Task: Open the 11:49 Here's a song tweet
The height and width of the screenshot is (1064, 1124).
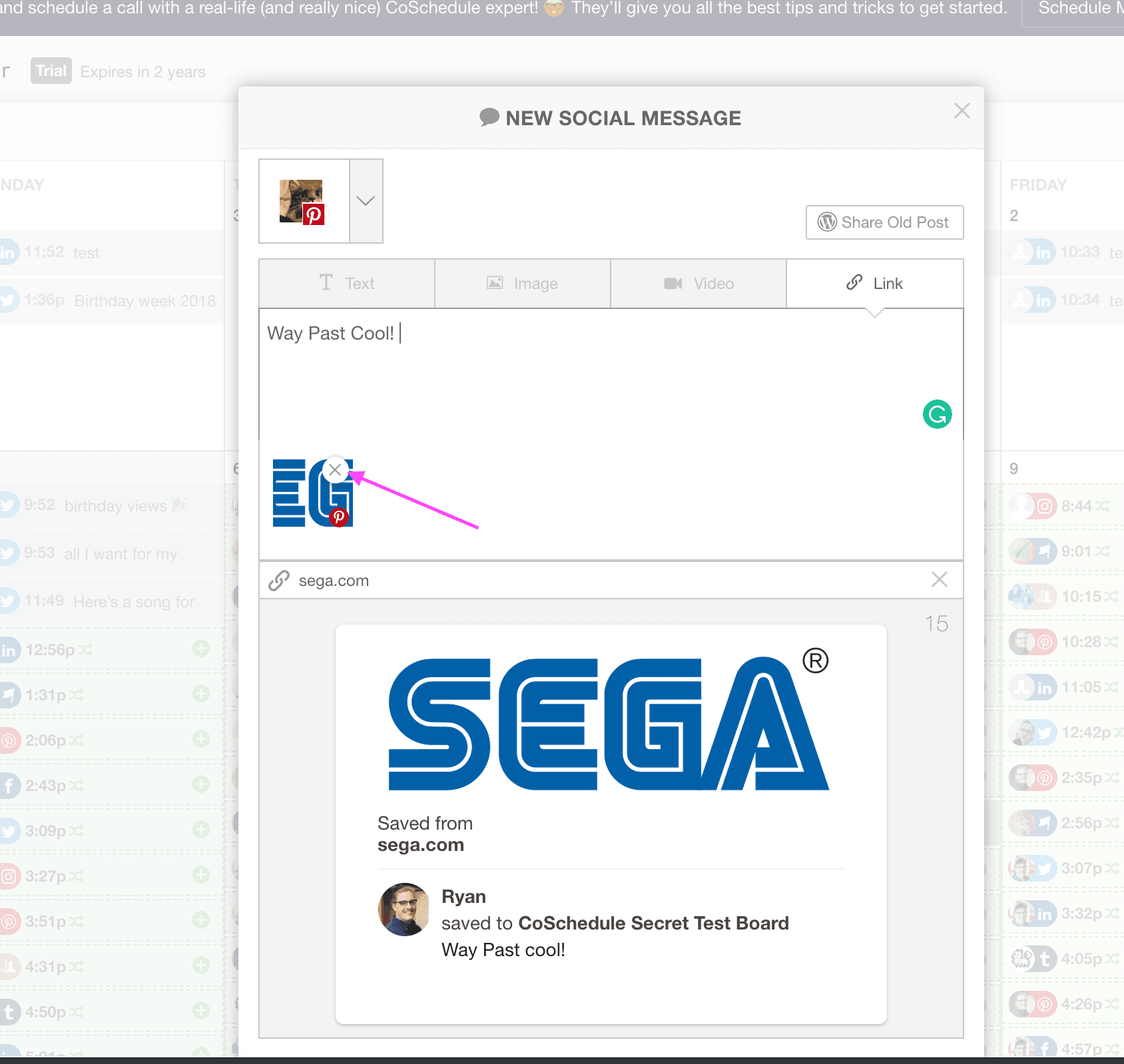Action: coord(112,601)
